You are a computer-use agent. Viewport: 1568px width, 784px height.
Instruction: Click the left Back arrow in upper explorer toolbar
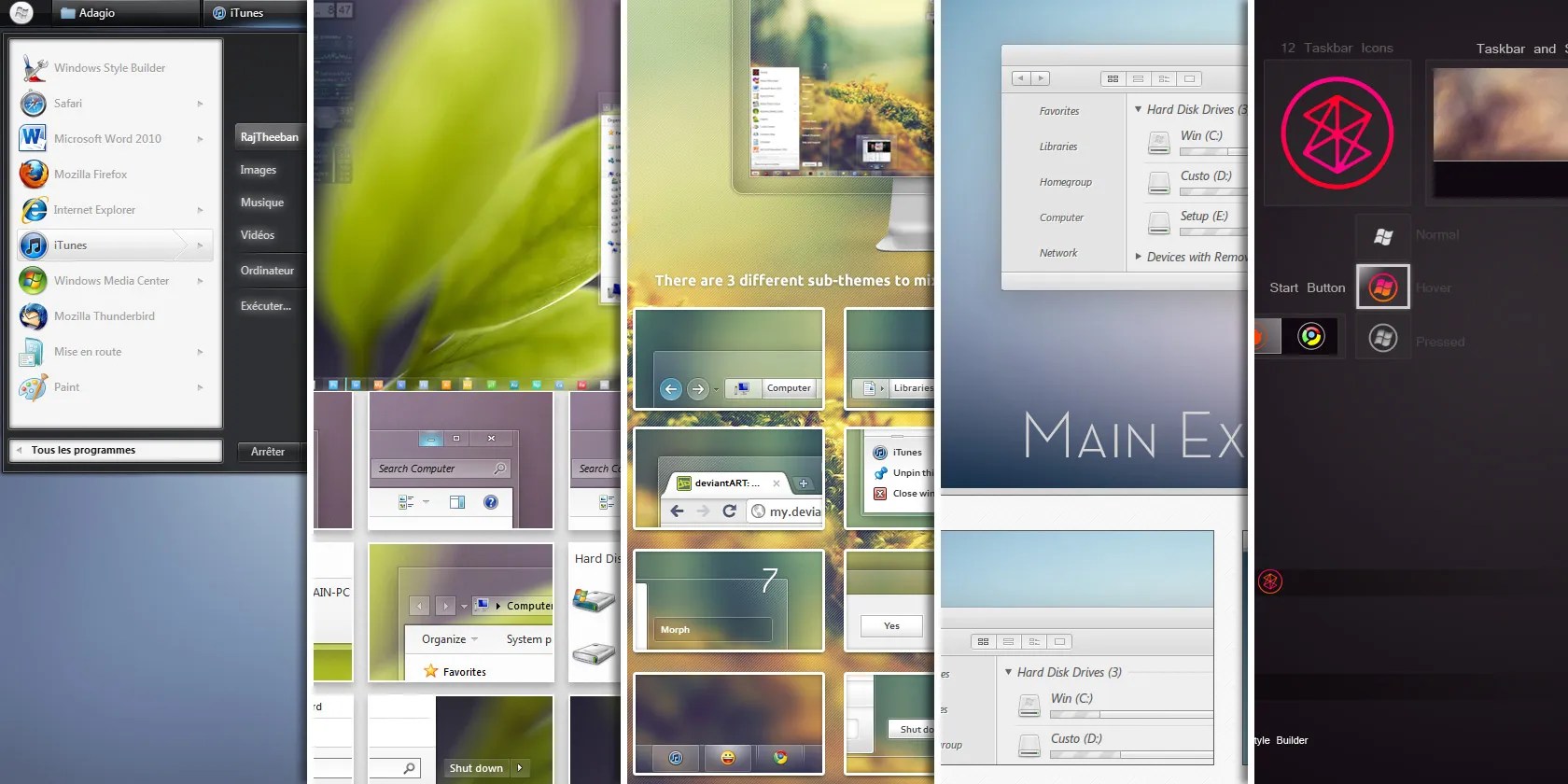(1022, 78)
